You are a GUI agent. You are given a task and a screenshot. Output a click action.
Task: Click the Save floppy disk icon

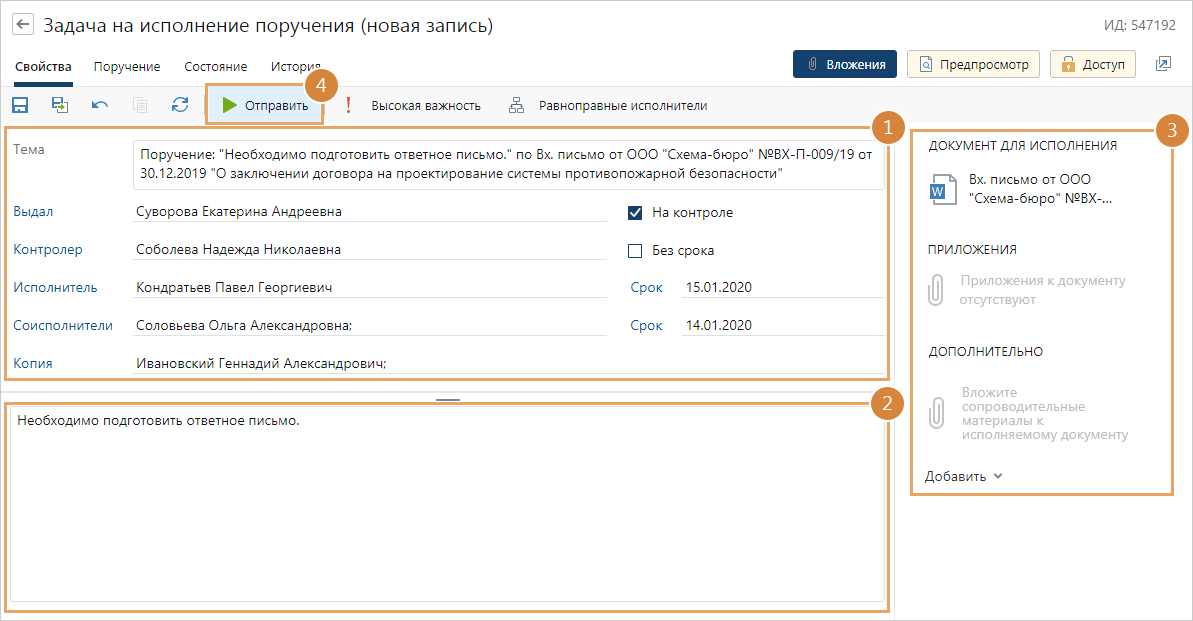(20, 105)
